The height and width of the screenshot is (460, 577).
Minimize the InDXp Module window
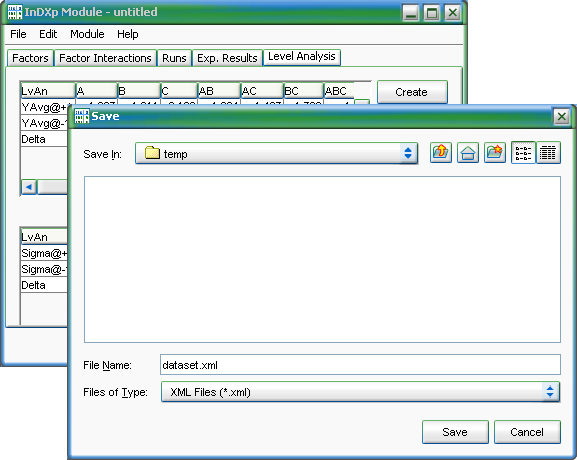coord(410,13)
